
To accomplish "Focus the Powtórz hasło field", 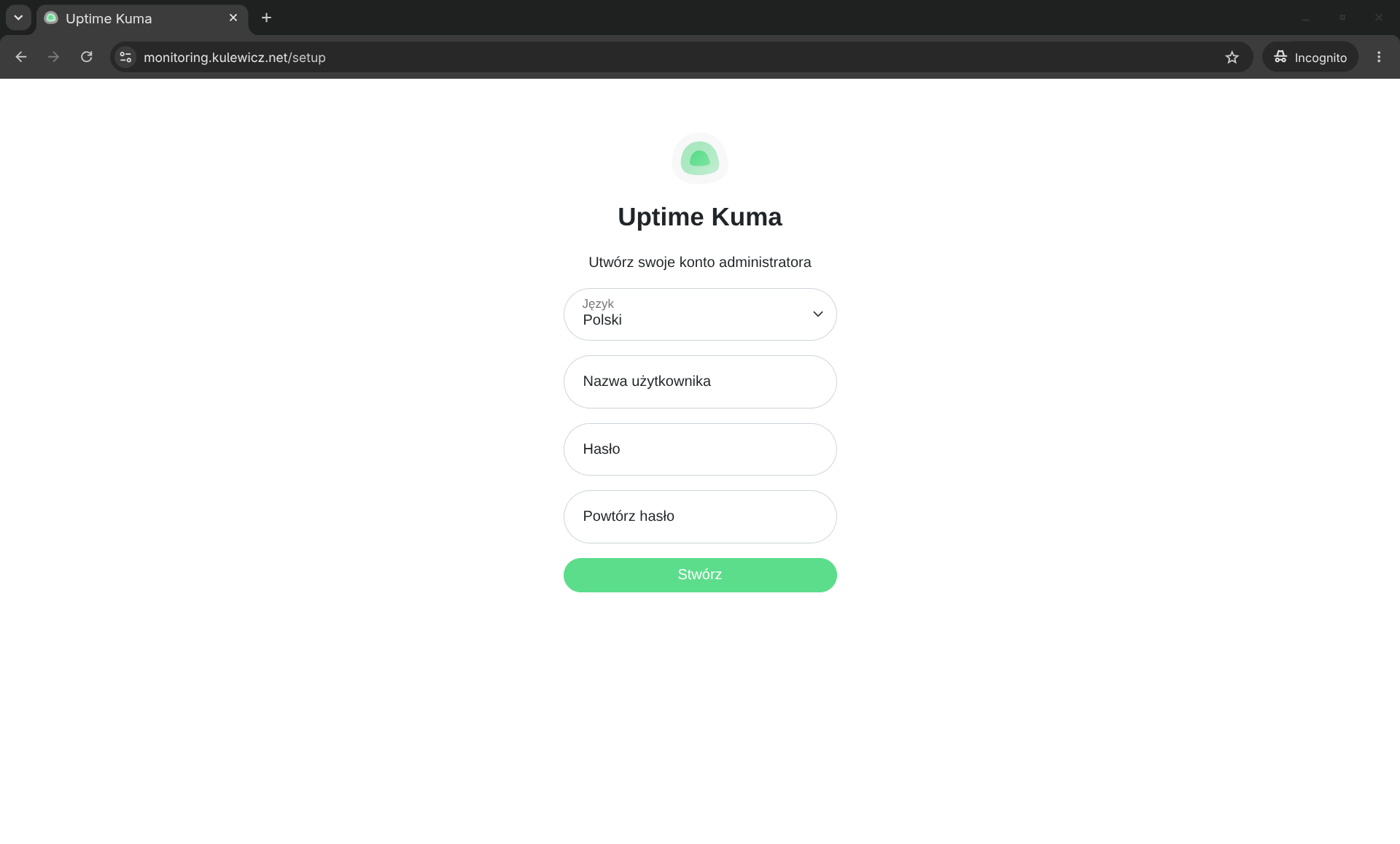I will pyautogui.click(x=700, y=516).
